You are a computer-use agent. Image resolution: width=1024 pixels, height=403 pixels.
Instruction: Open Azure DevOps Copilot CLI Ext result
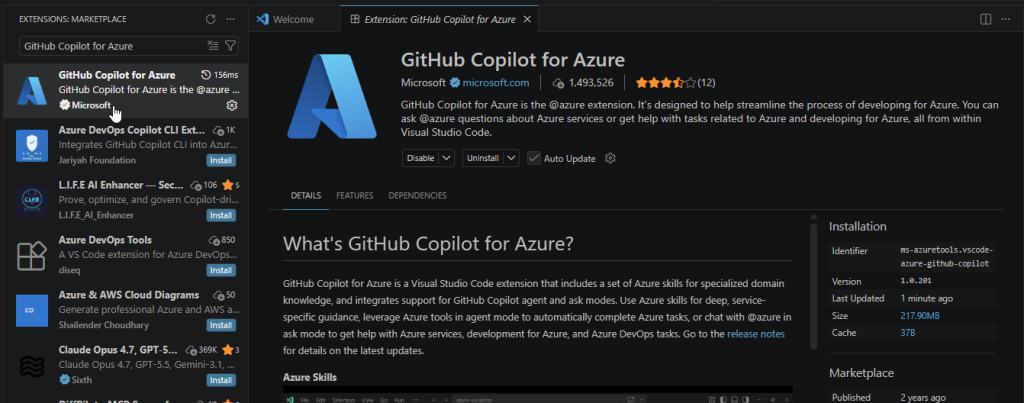[125, 145]
